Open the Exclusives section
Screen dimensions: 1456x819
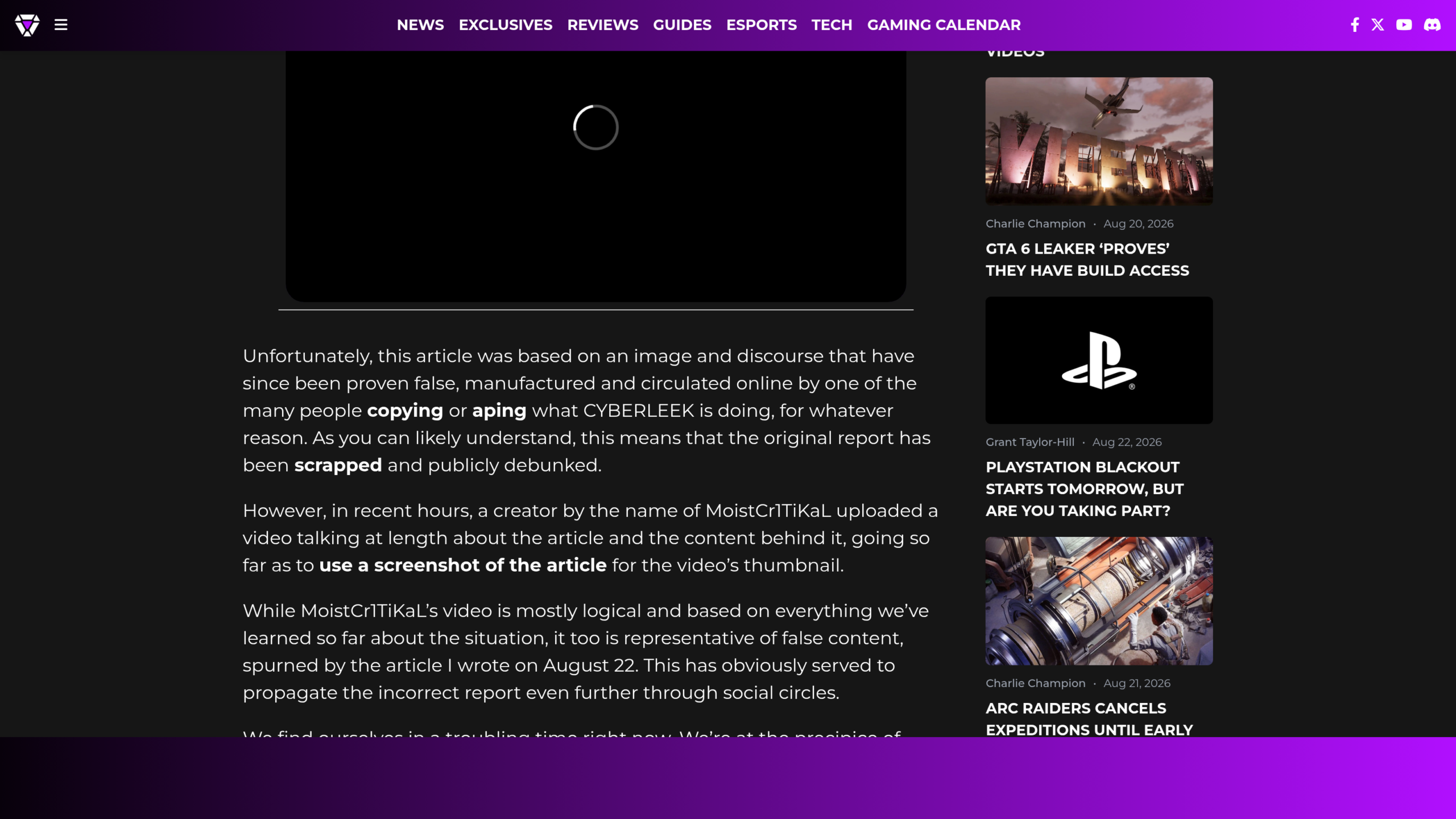506,25
